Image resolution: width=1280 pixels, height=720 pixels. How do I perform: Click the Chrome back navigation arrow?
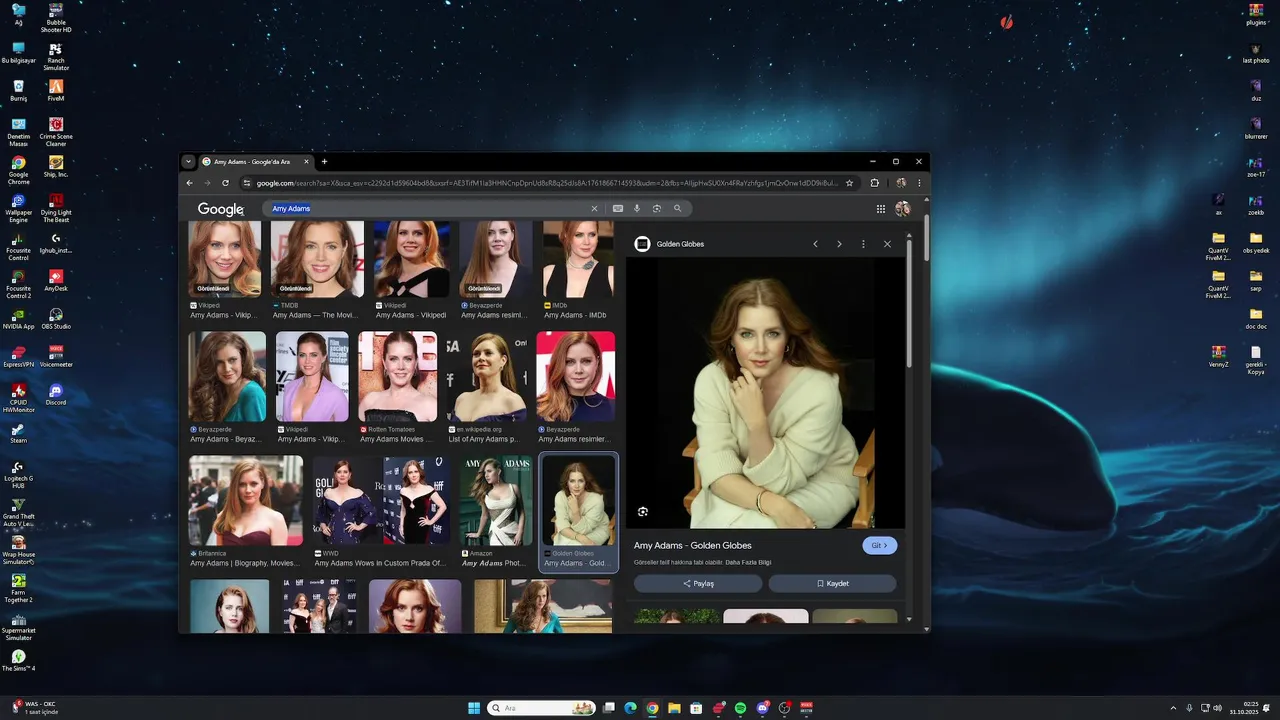pos(189,183)
